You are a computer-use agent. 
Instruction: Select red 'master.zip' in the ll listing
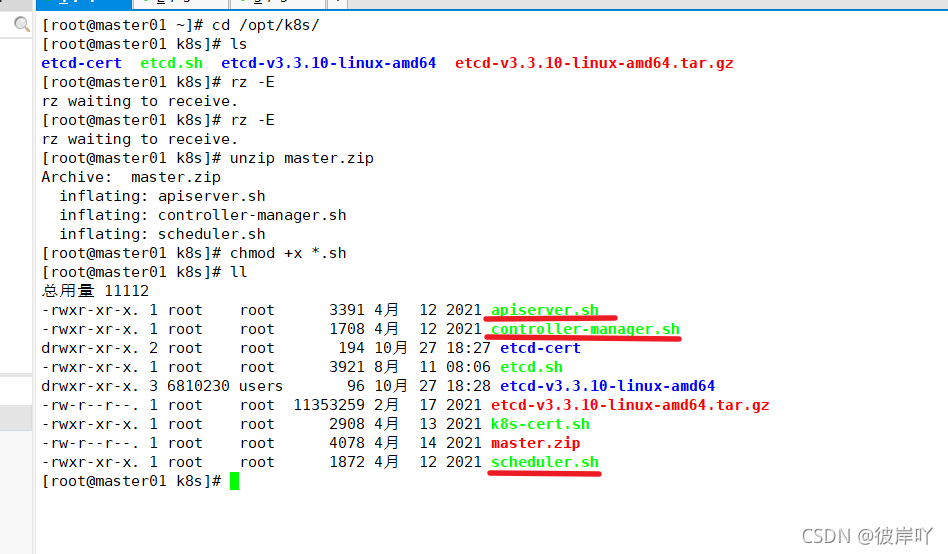[536, 443]
